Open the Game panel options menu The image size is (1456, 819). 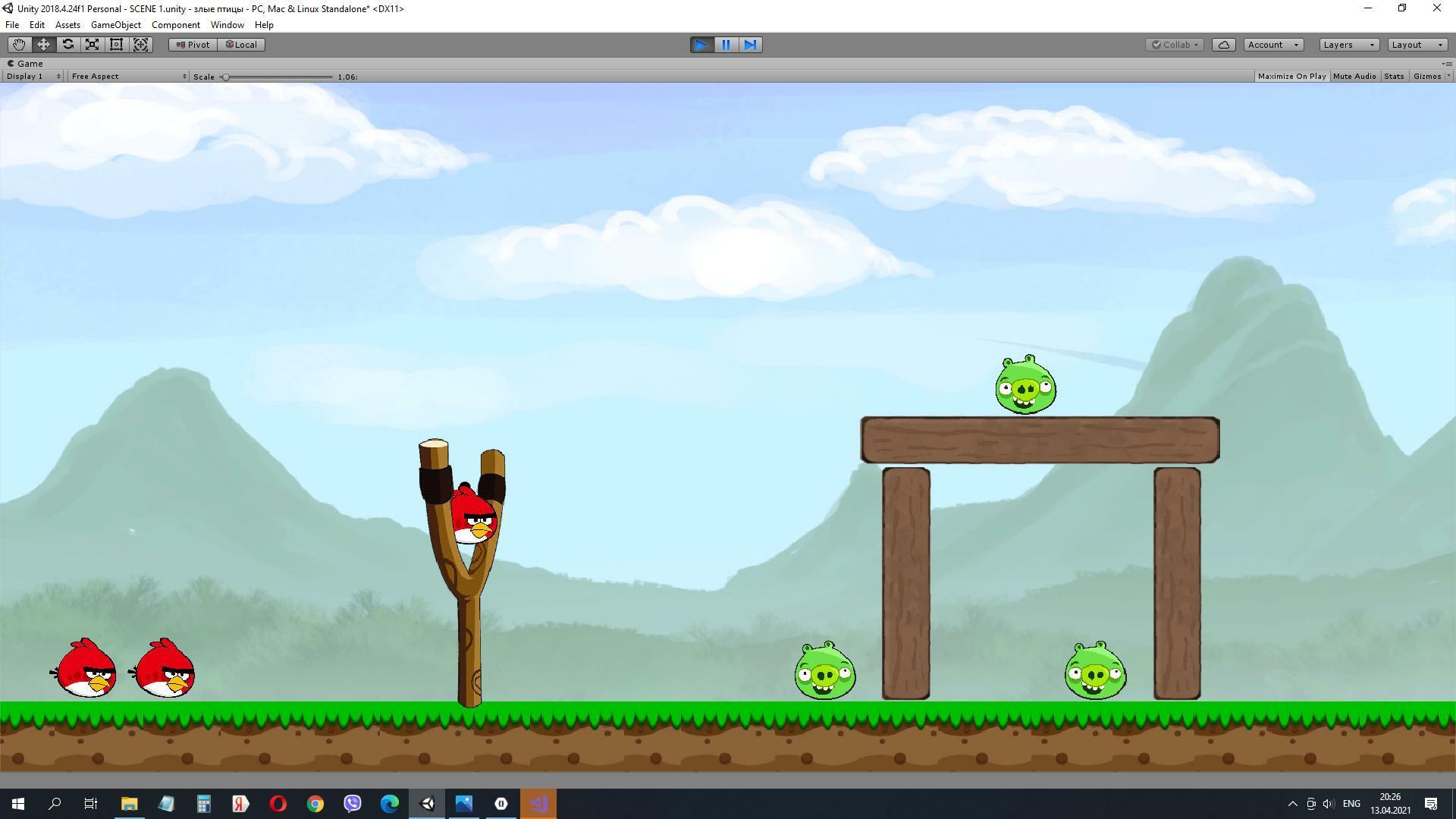point(1446,64)
